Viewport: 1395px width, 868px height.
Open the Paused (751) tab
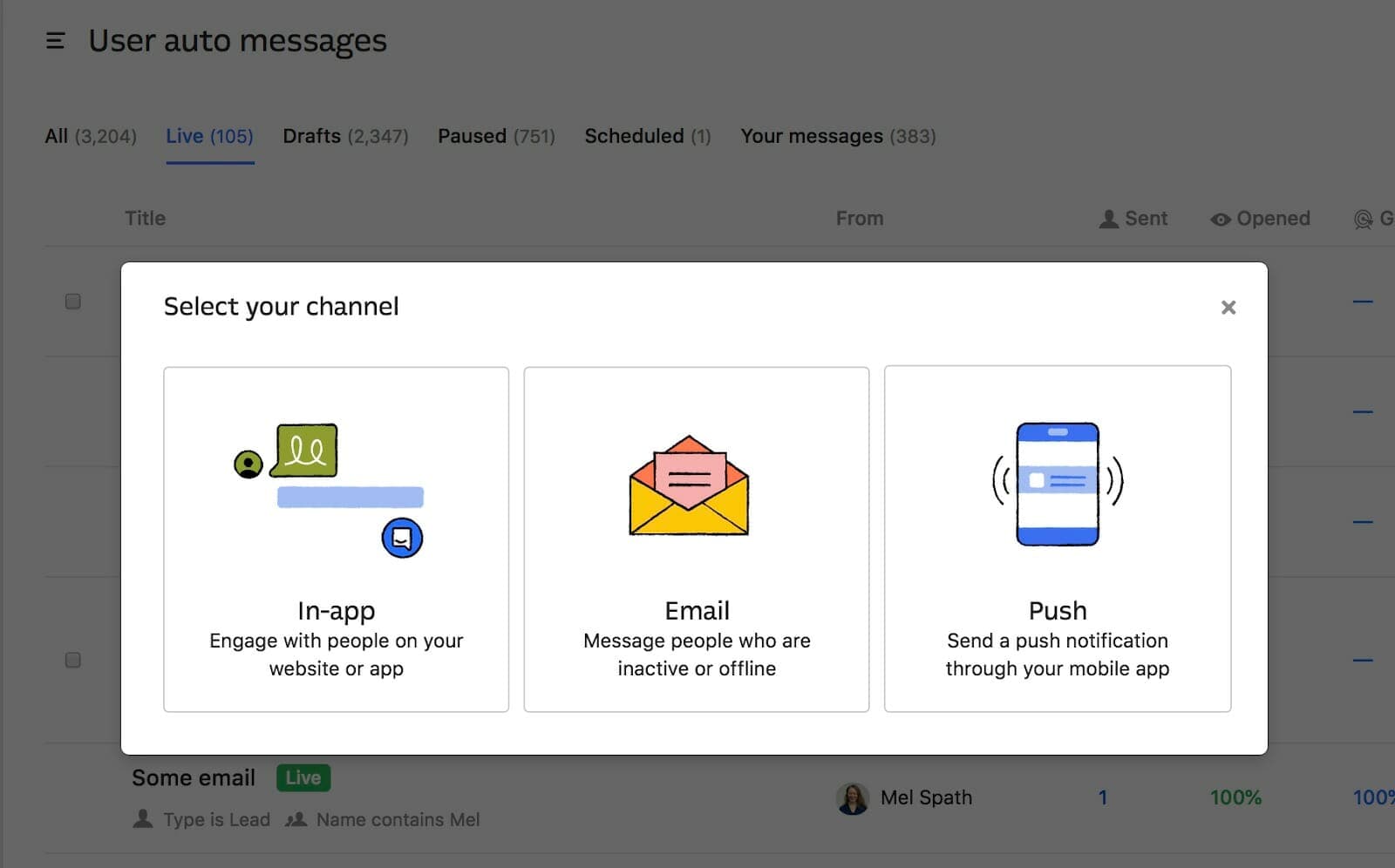pos(496,137)
